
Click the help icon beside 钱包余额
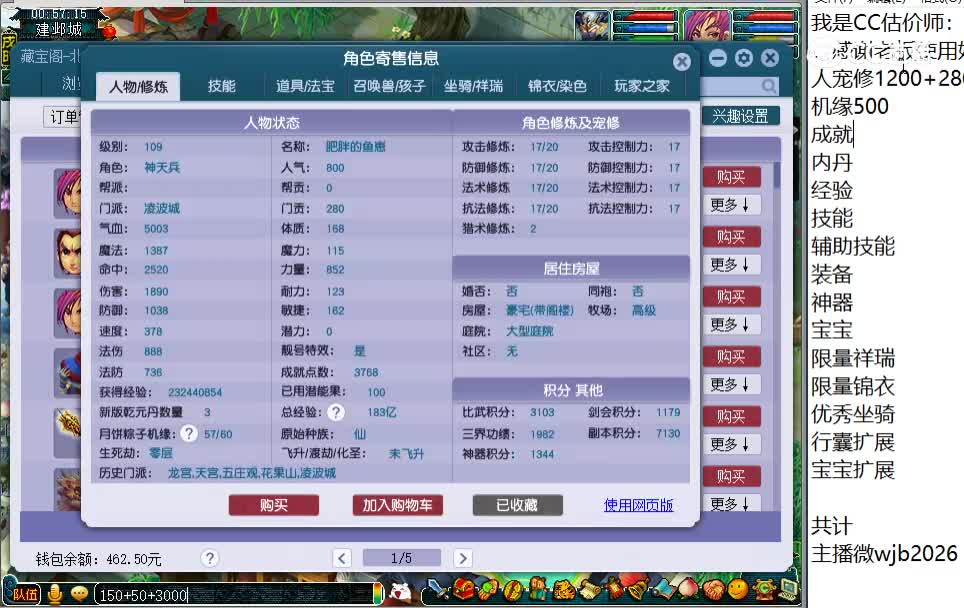coord(210,558)
